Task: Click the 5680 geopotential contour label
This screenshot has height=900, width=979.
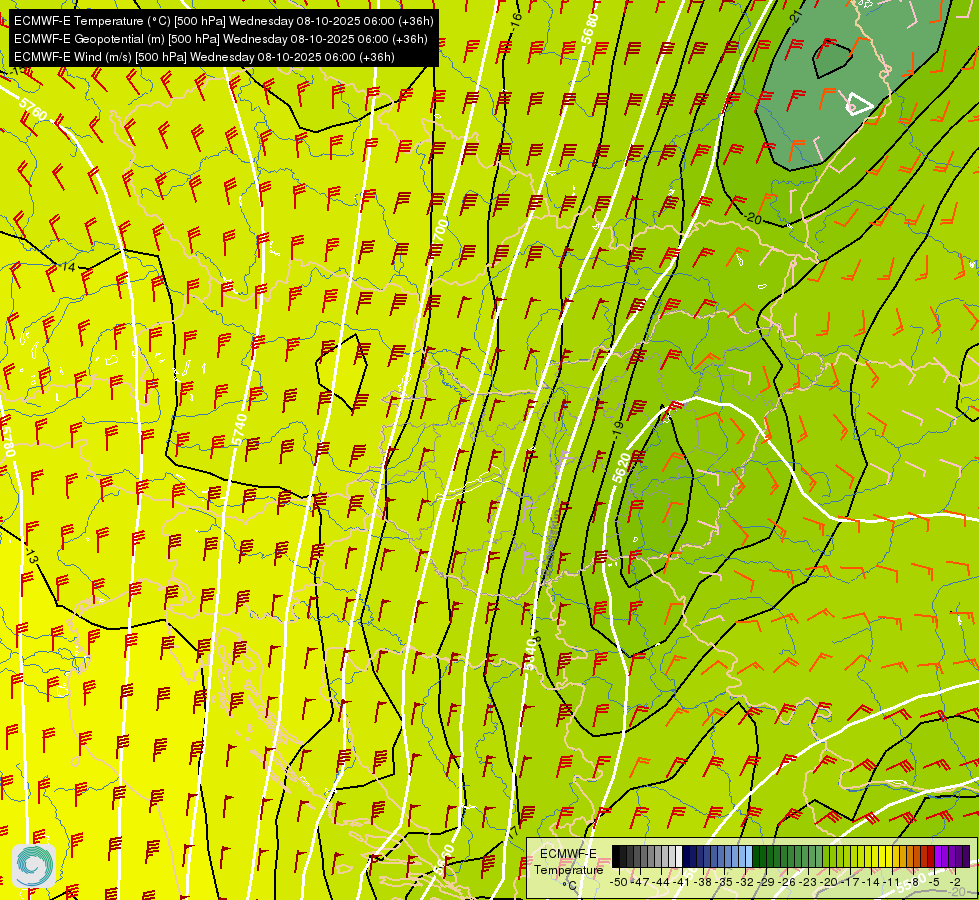Action: [x=589, y=29]
